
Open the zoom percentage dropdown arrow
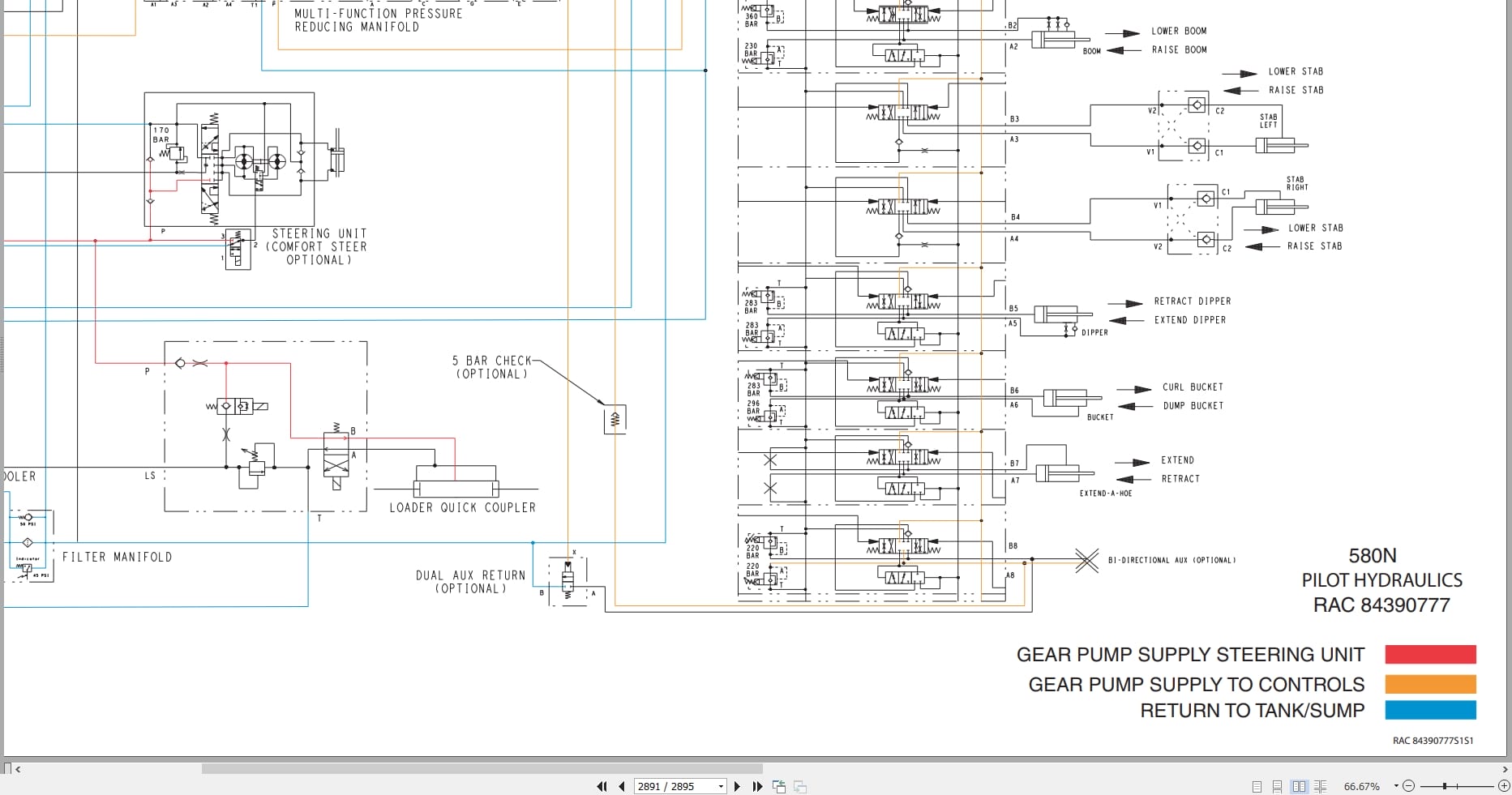coord(1396,786)
